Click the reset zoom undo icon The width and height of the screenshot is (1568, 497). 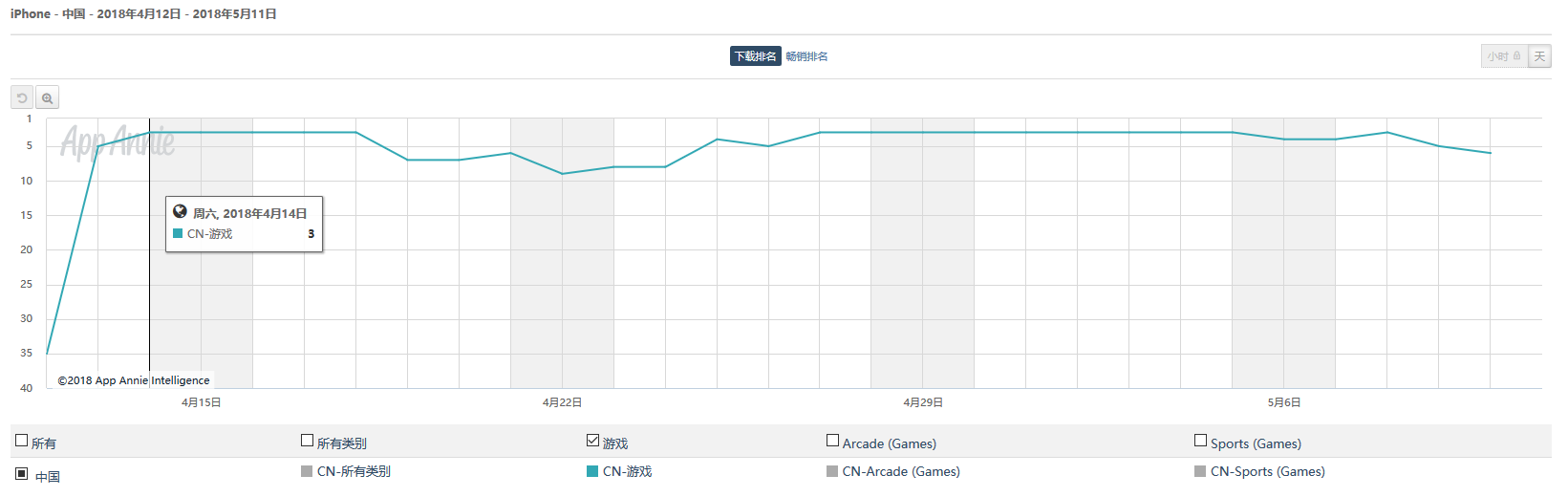22,97
